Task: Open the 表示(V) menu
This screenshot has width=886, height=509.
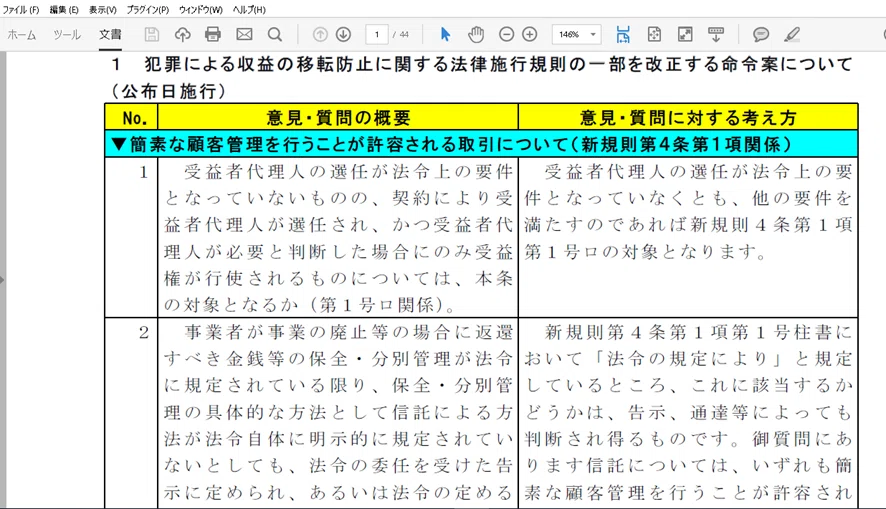Action: click(x=102, y=10)
